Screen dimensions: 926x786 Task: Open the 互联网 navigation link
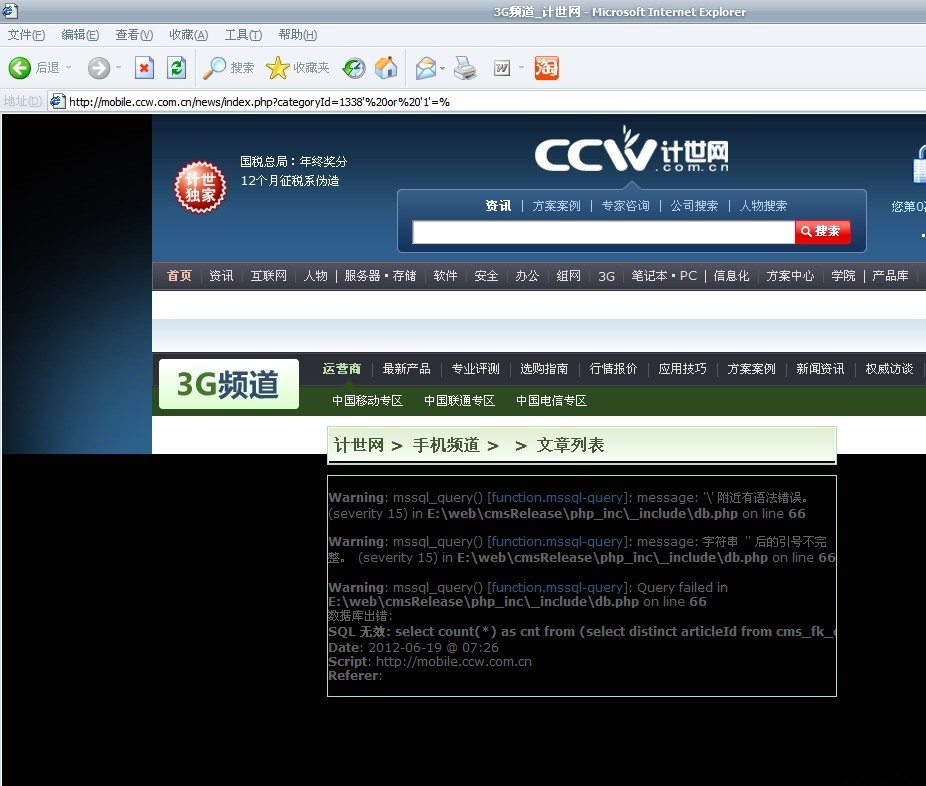268,276
